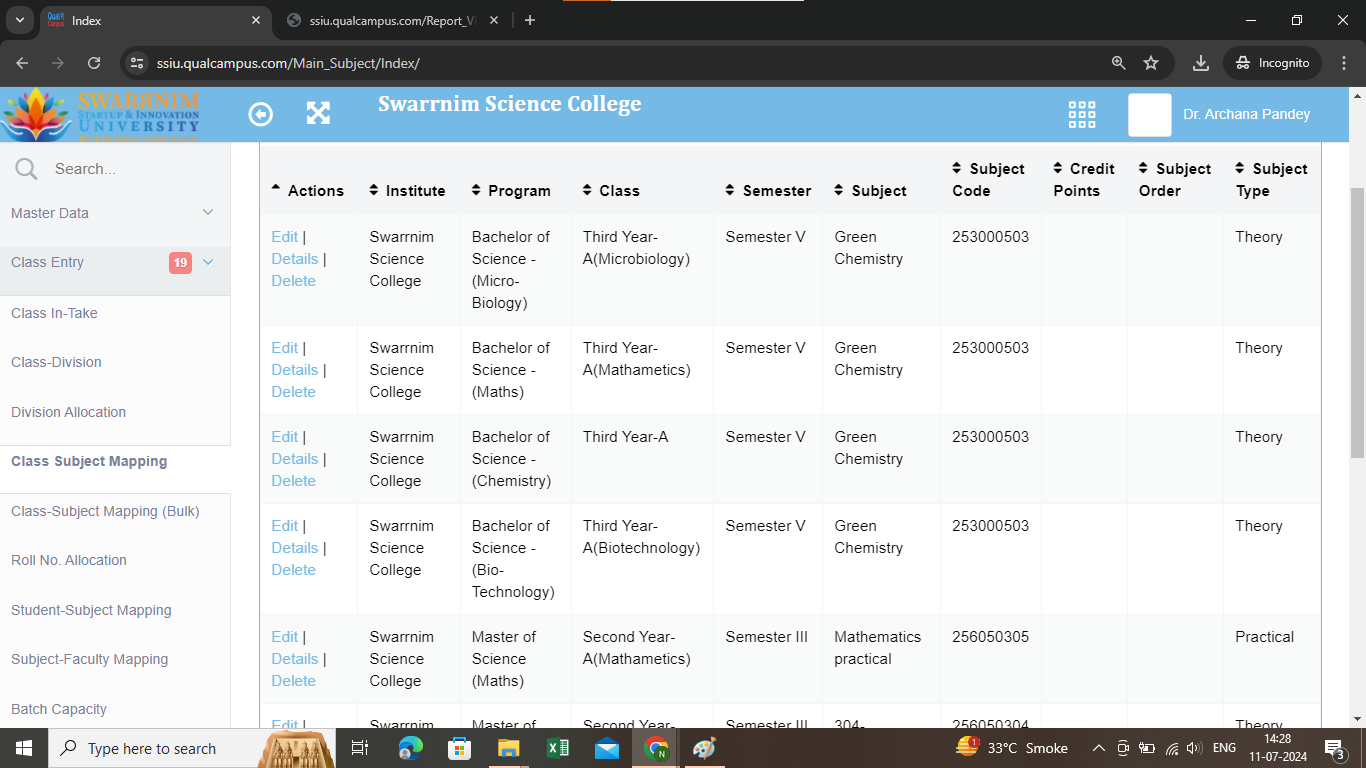Sort table by Program column

pos(477,190)
